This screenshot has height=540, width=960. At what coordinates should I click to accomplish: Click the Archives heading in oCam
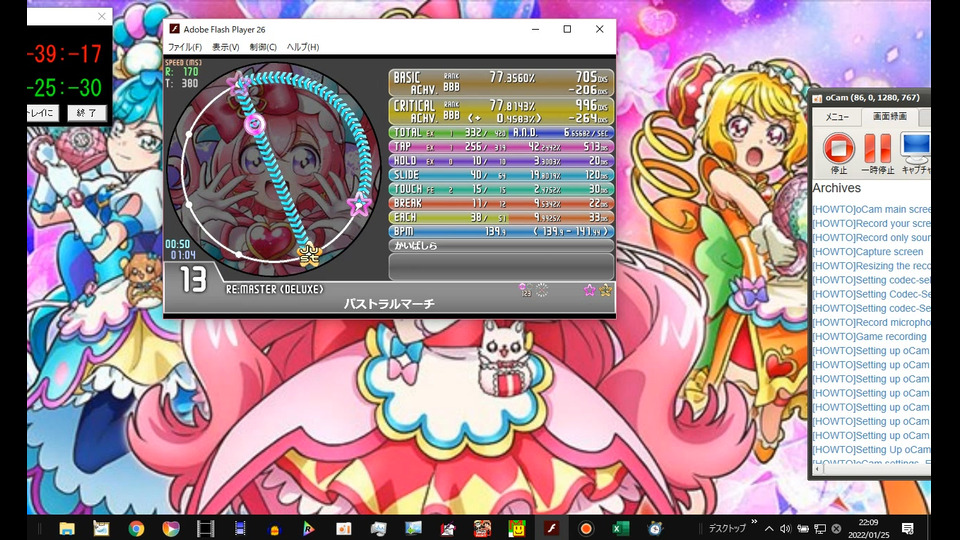[836, 188]
